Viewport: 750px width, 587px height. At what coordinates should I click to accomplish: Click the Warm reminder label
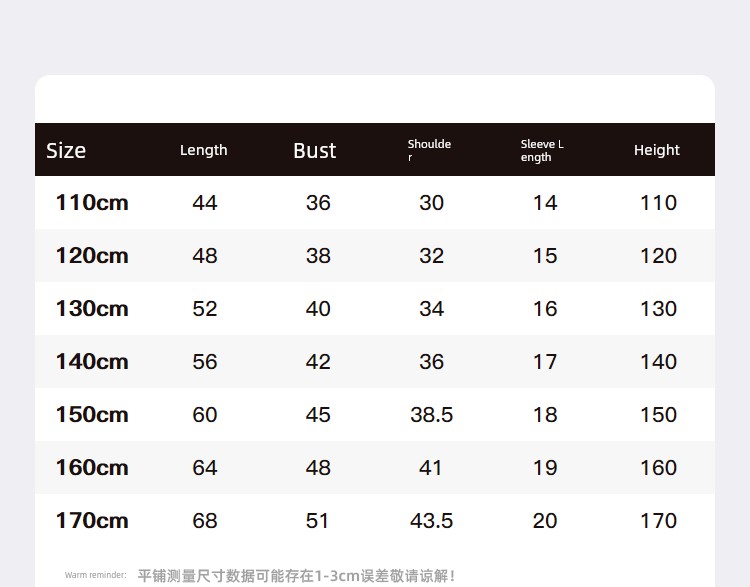[96, 575]
